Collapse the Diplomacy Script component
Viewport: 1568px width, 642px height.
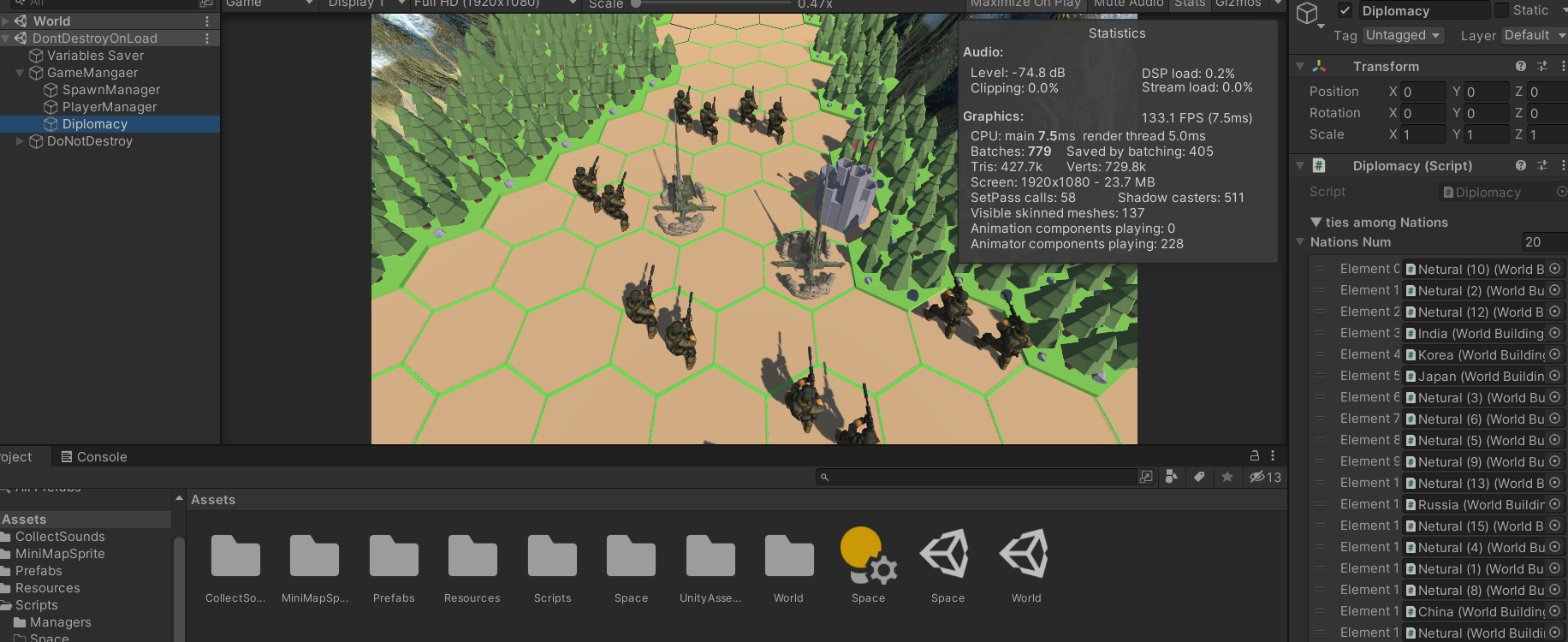coord(1300,166)
